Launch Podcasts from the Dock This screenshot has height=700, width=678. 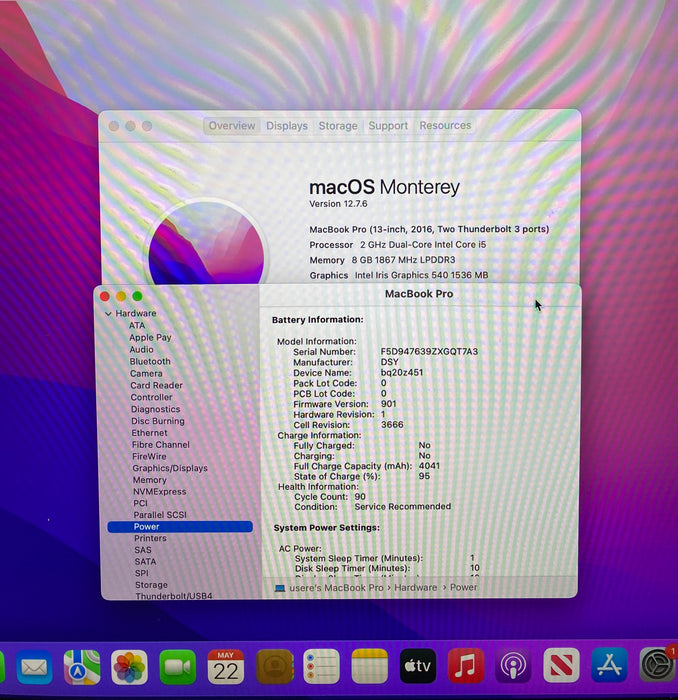[x=513, y=666]
